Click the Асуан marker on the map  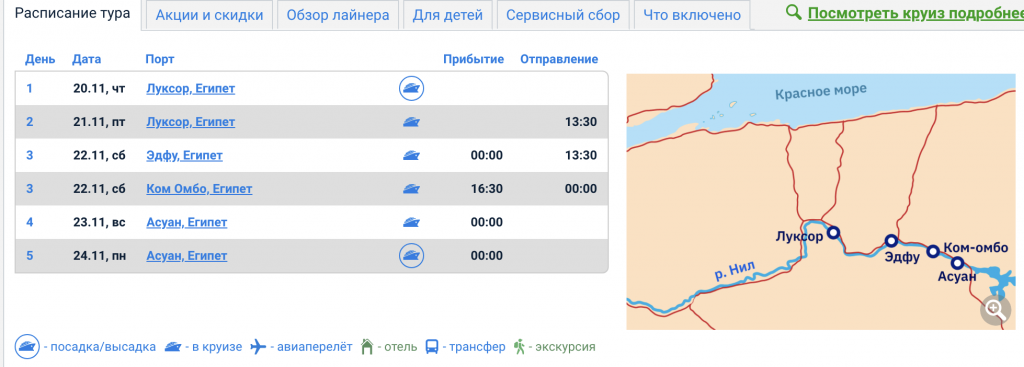(957, 263)
